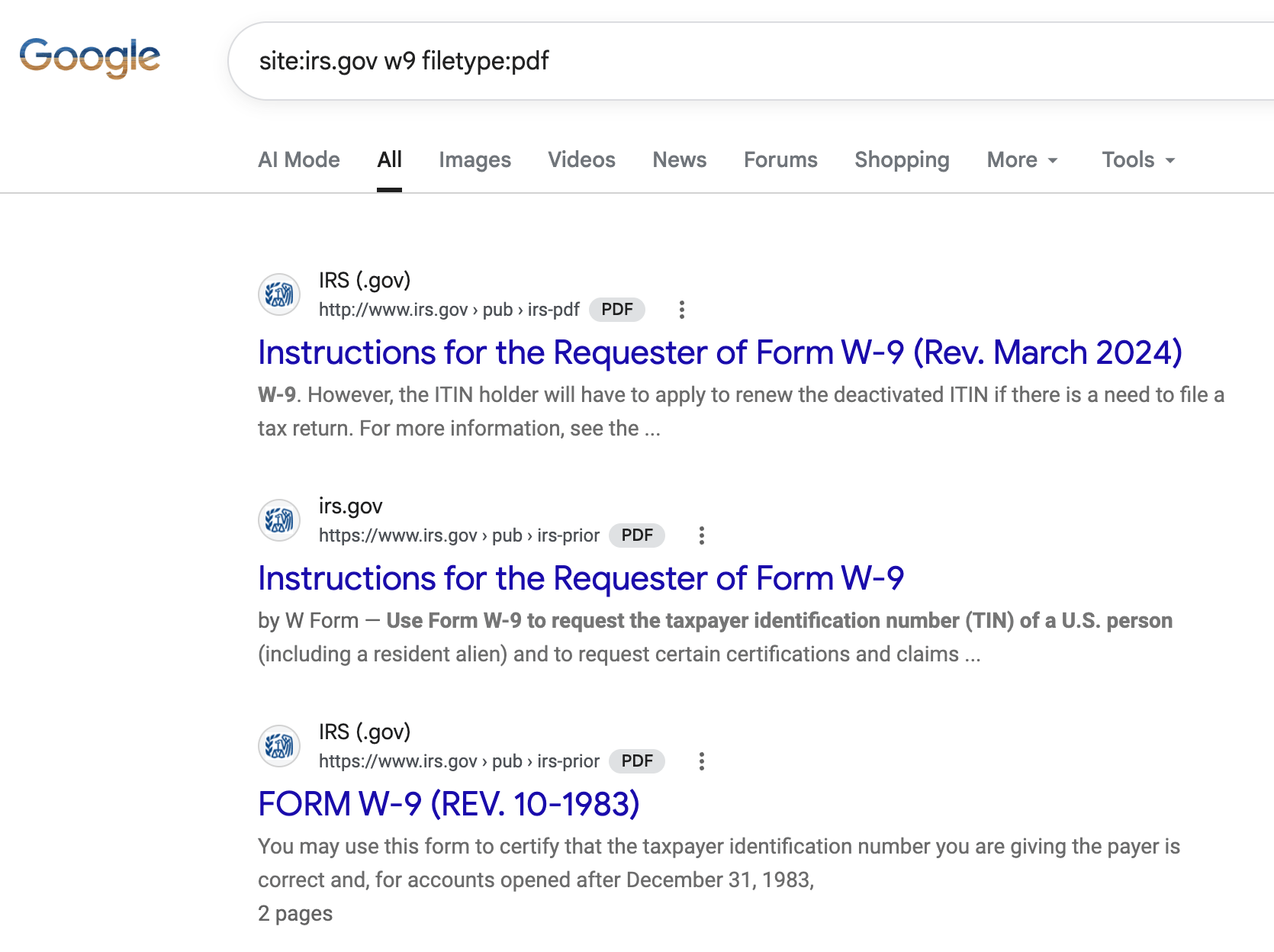Image resolution: width=1274 pixels, height=952 pixels.
Task: Click the PDF badge on the irs.gov result
Action: pyautogui.click(x=637, y=535)
